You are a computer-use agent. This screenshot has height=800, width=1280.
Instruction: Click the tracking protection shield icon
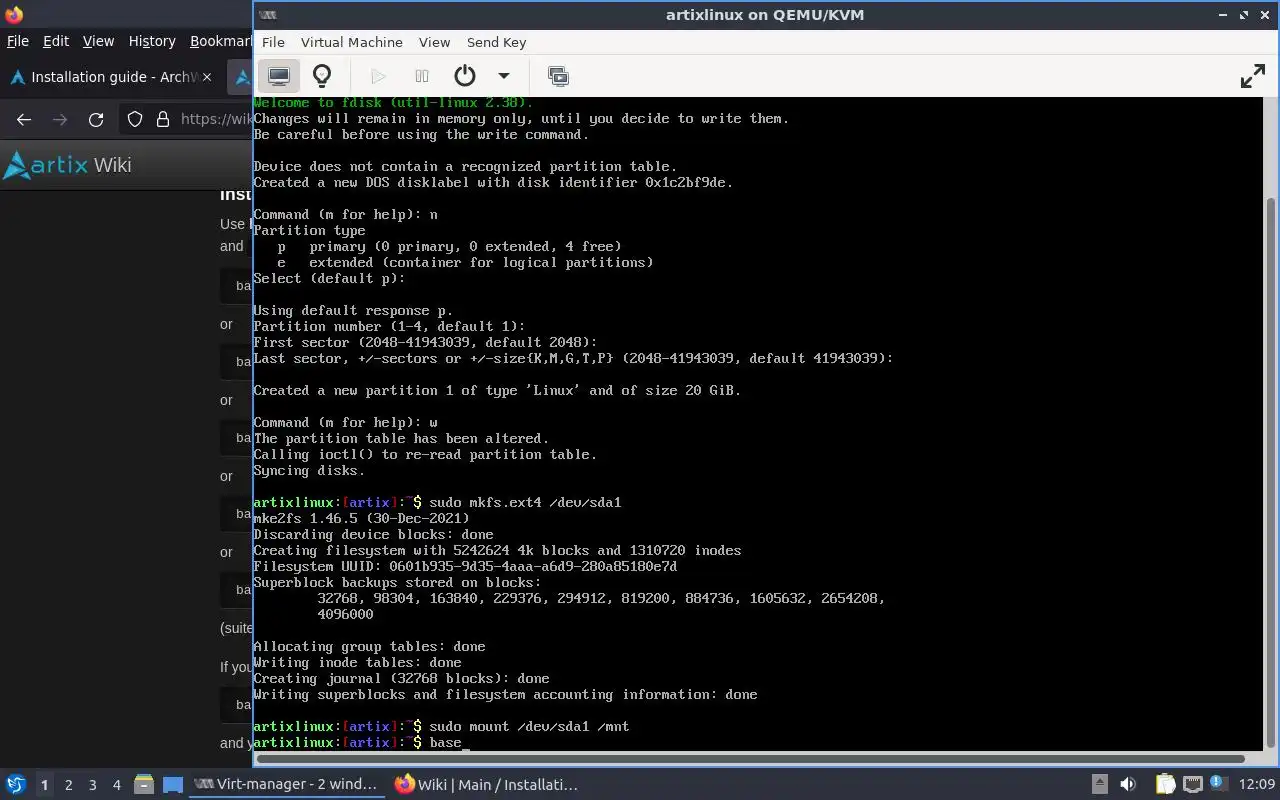(x=135, y=119)
